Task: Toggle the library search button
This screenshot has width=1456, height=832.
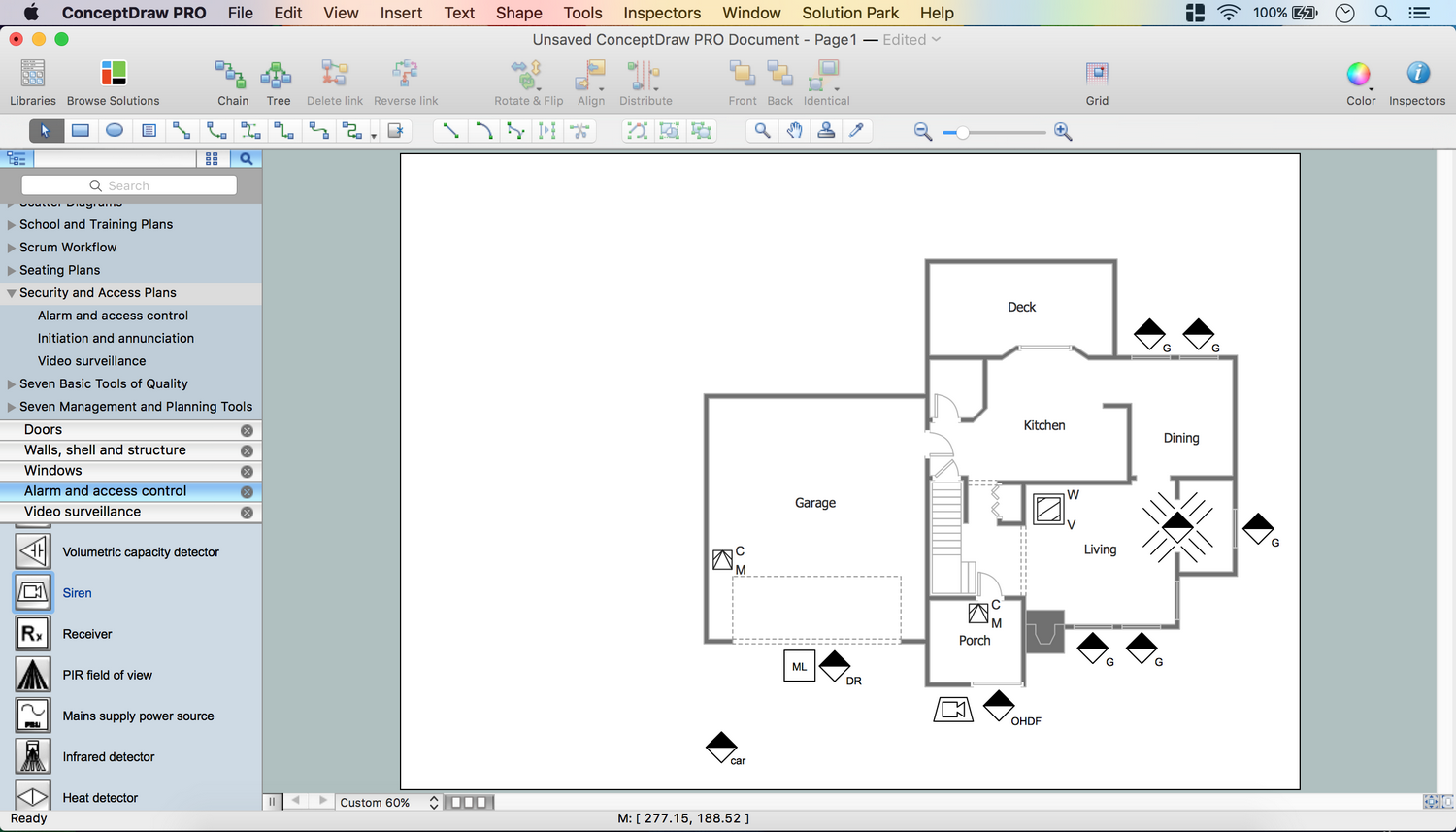Action: [x=246, y=158]
